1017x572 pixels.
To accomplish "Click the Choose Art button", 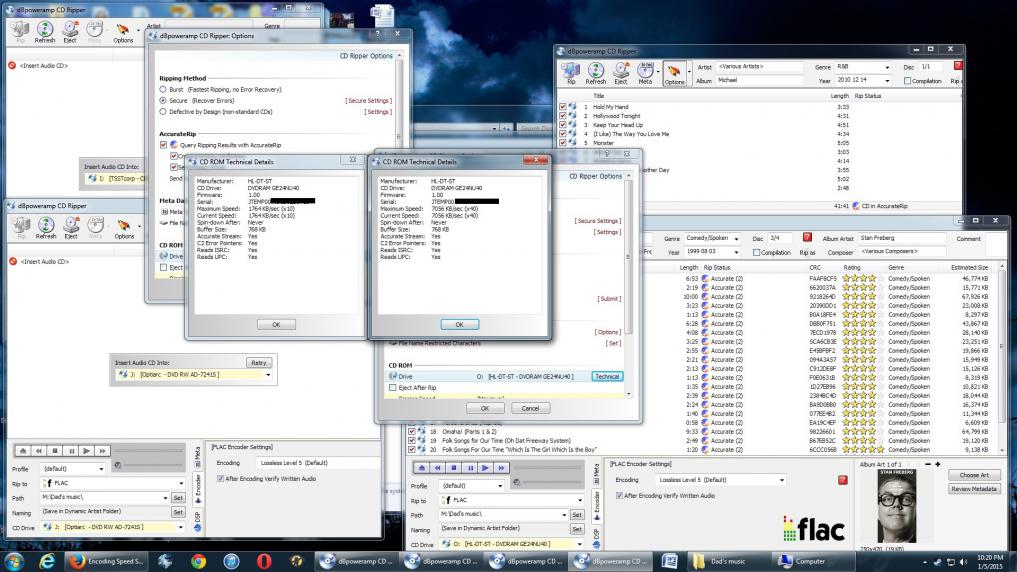I will click(x=973, y=475).
